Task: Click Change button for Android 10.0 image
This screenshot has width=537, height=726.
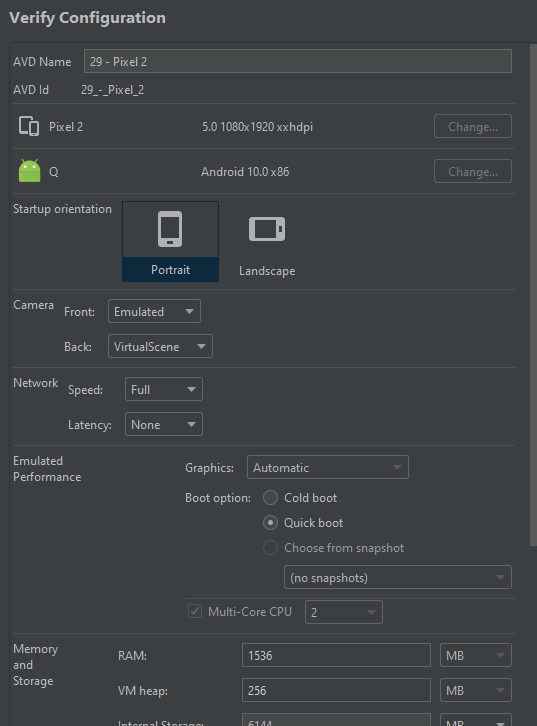Action: pyautogui.click(x=473, y=171)
